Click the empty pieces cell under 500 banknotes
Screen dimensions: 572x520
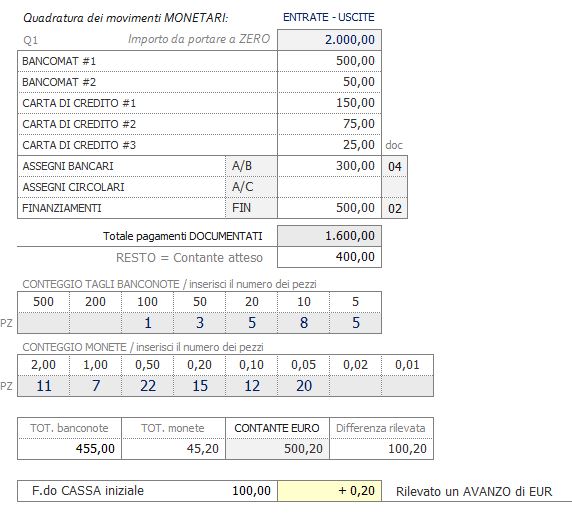[43, 323]
